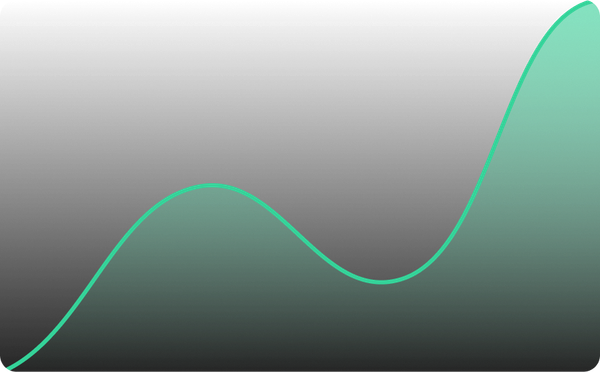600x372 pixels.
Task: Click the white area at the chart's top left
Action: [31, 15]
